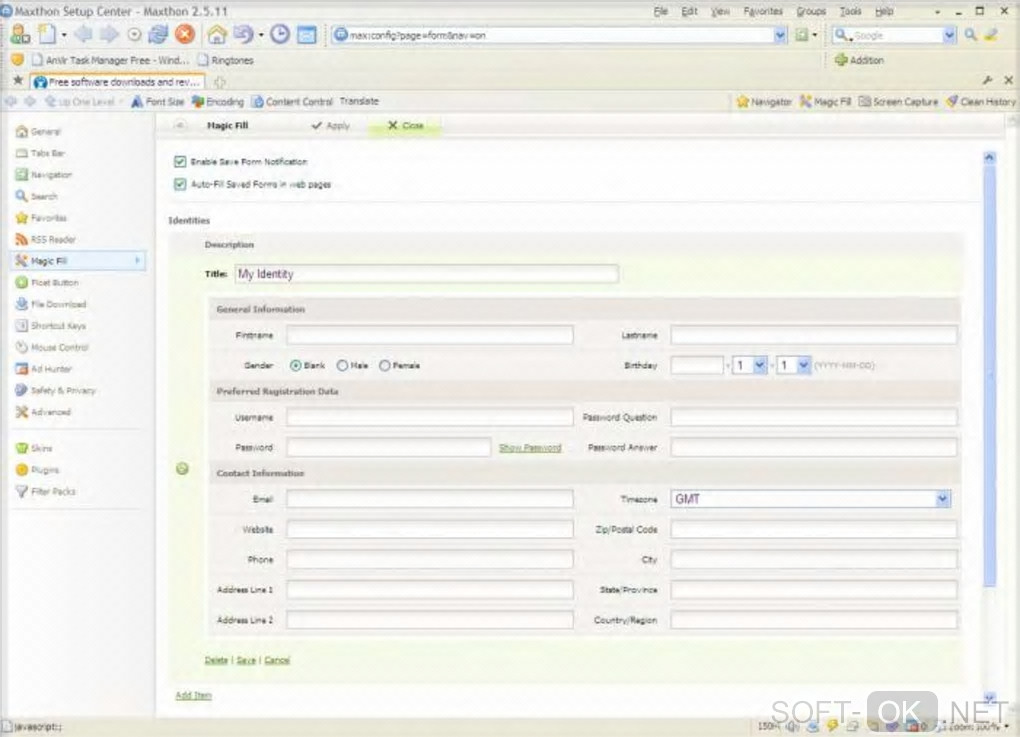
Task: Click the Email input field
Action: point(429,499)
